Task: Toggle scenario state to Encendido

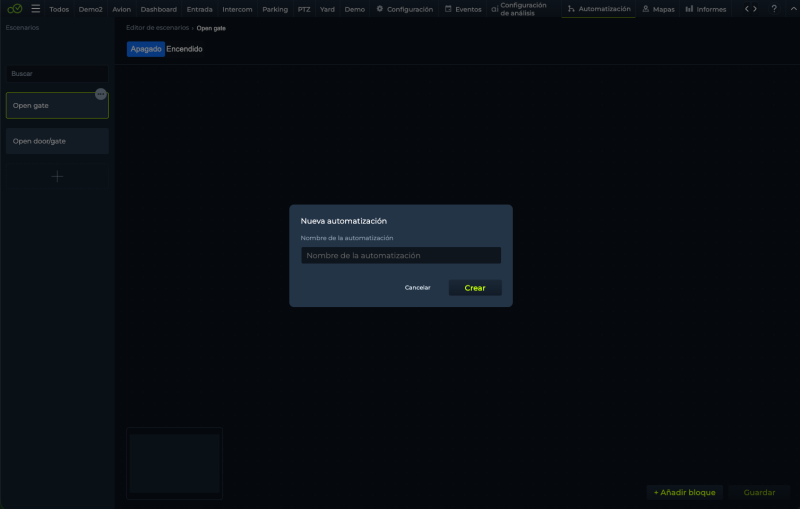Action: pos(184,49)
